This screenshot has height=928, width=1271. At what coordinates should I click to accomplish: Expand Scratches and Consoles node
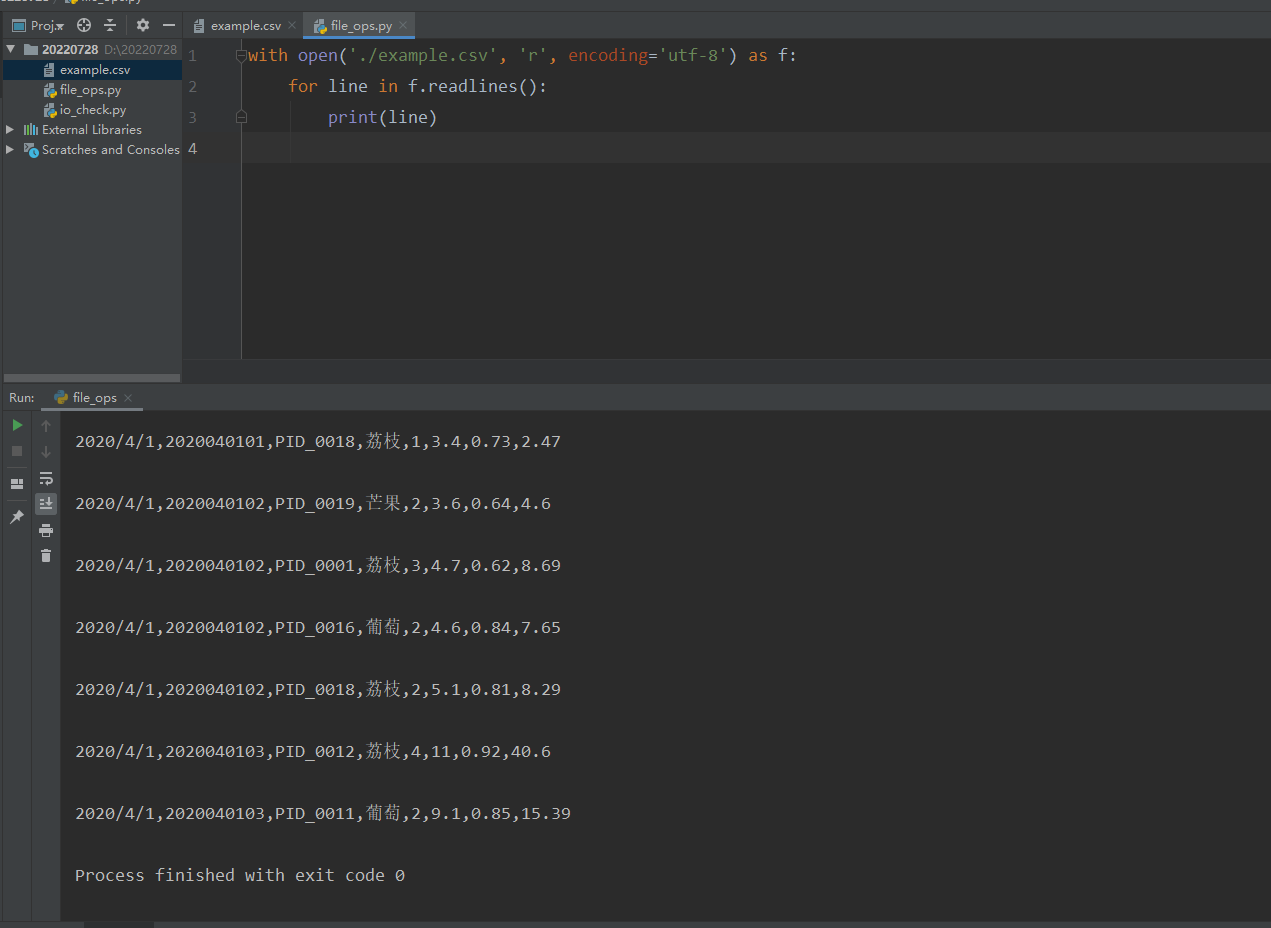(11, 149)
